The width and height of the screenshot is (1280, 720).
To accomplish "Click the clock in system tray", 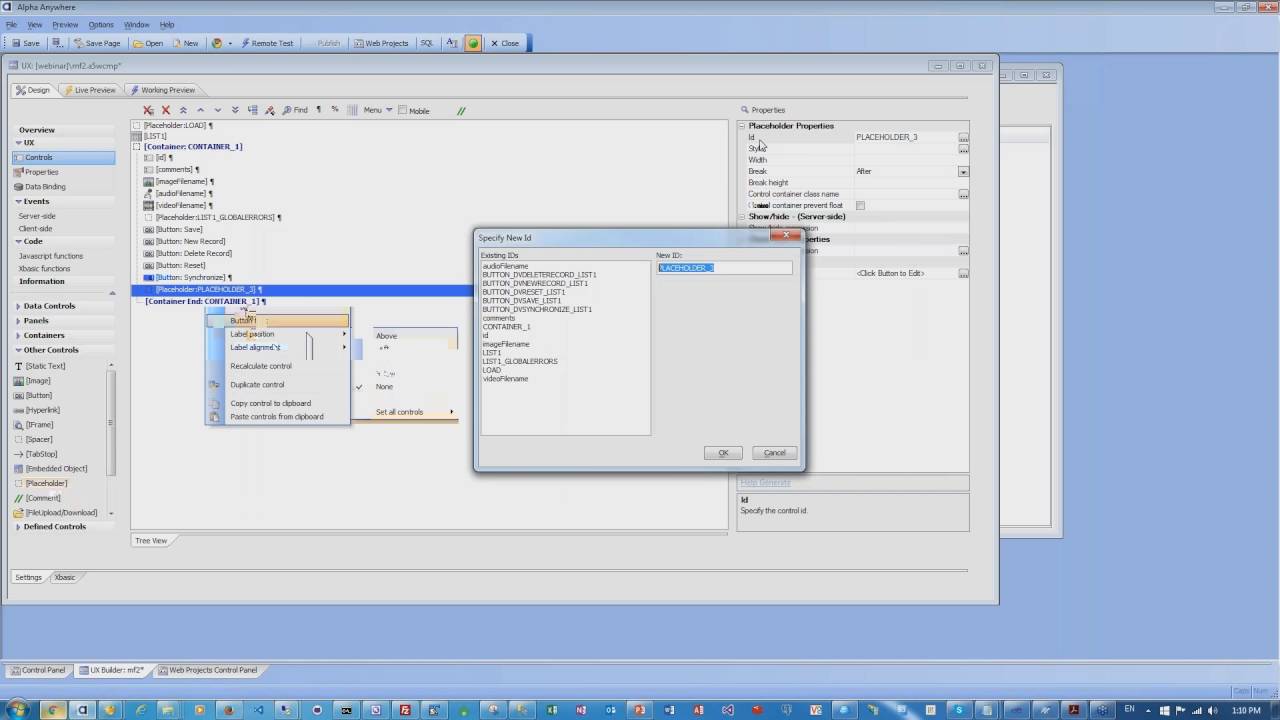I will tap(1246, 710).
